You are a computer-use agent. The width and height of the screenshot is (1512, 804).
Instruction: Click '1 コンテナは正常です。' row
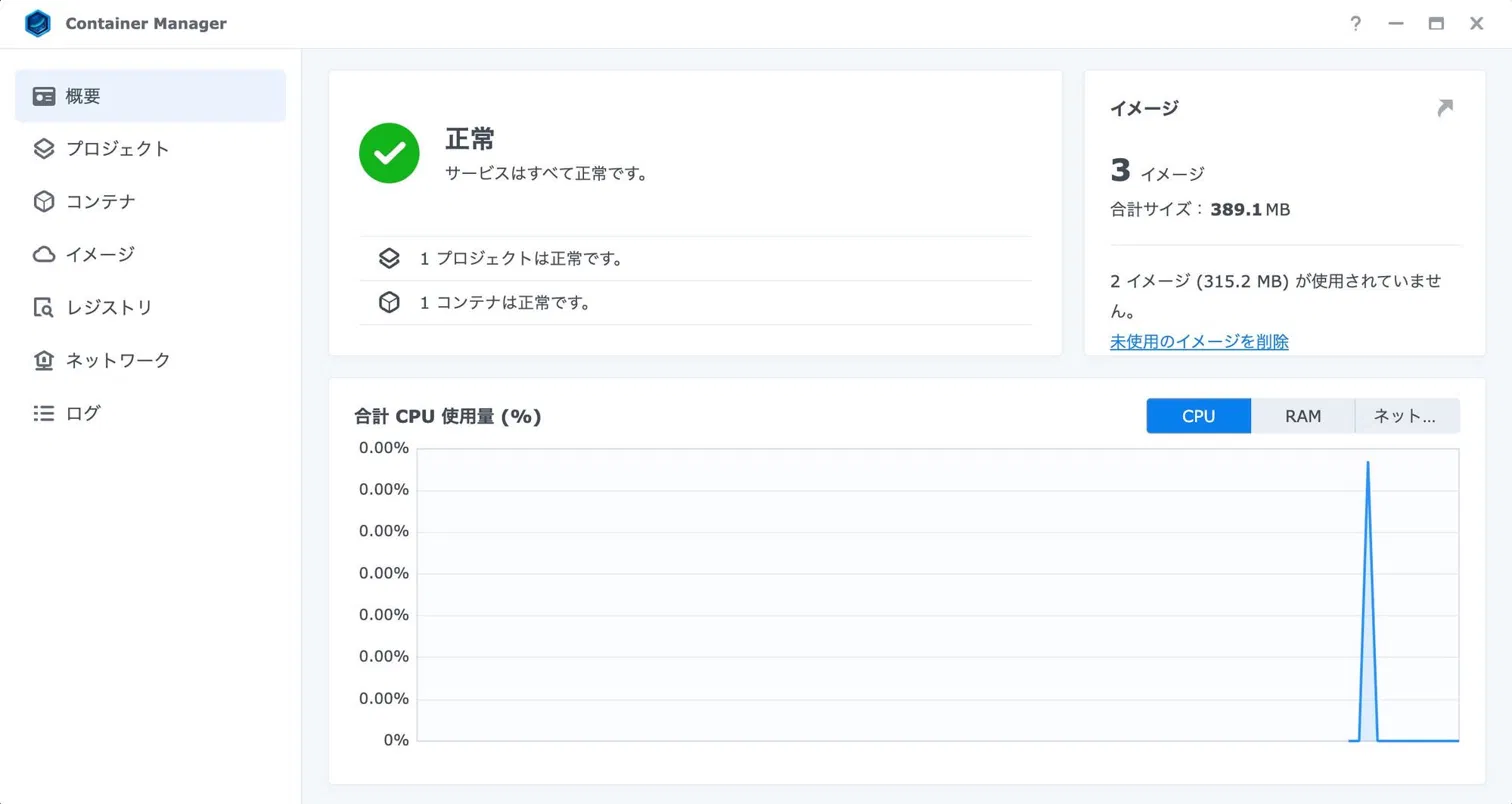click(x=695, y=303)
